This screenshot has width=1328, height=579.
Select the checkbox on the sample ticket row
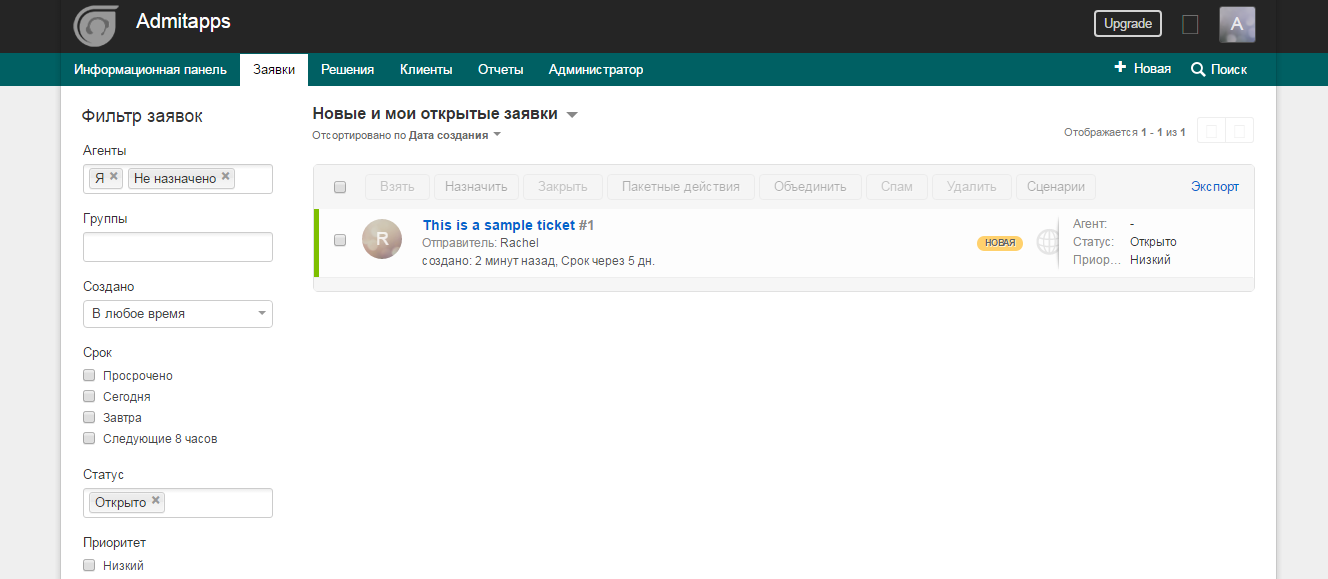pyautogui.click(x=340, y=240)
